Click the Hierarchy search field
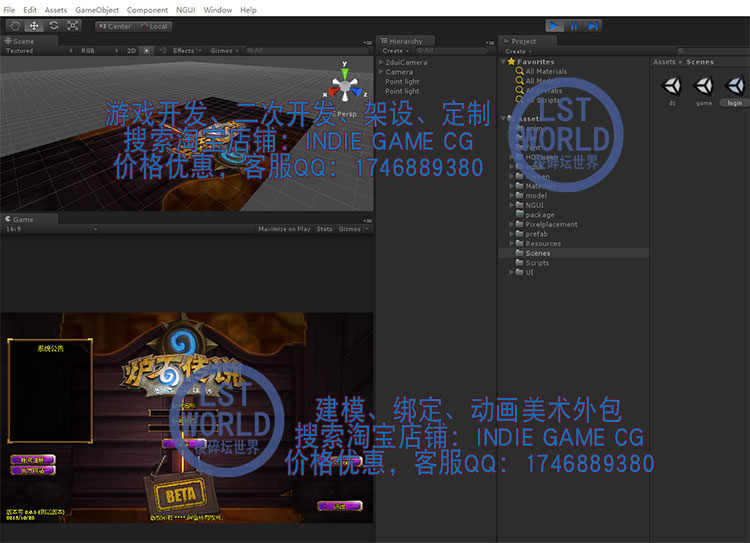The height and width of the screenshot is (543, 750). click(451, 51)
